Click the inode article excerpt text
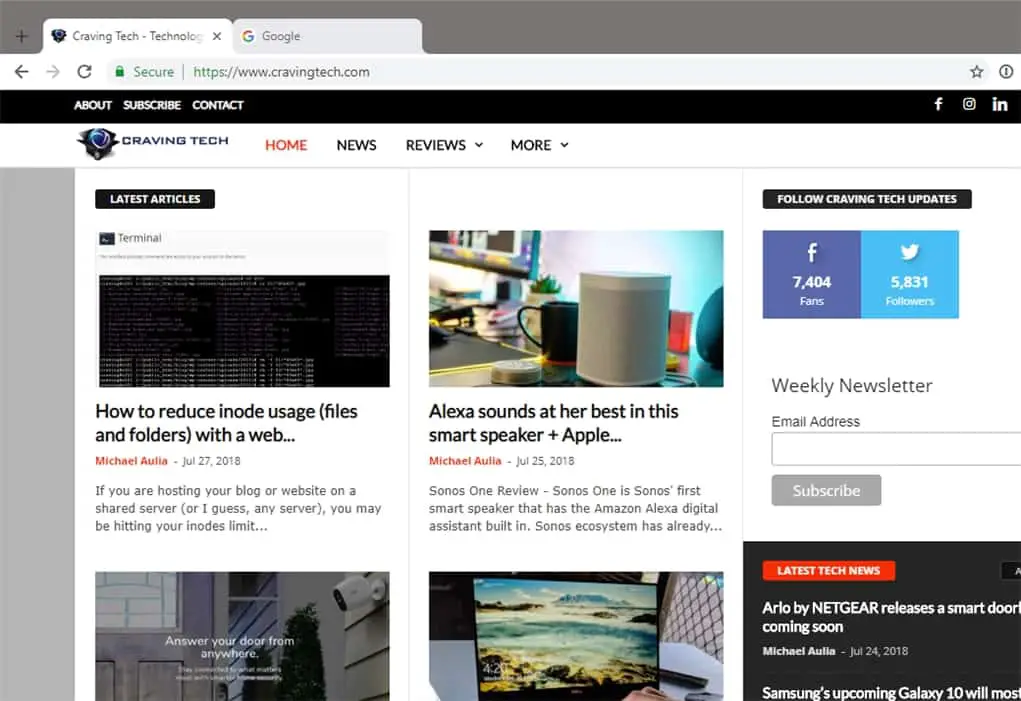 [238, 508]
